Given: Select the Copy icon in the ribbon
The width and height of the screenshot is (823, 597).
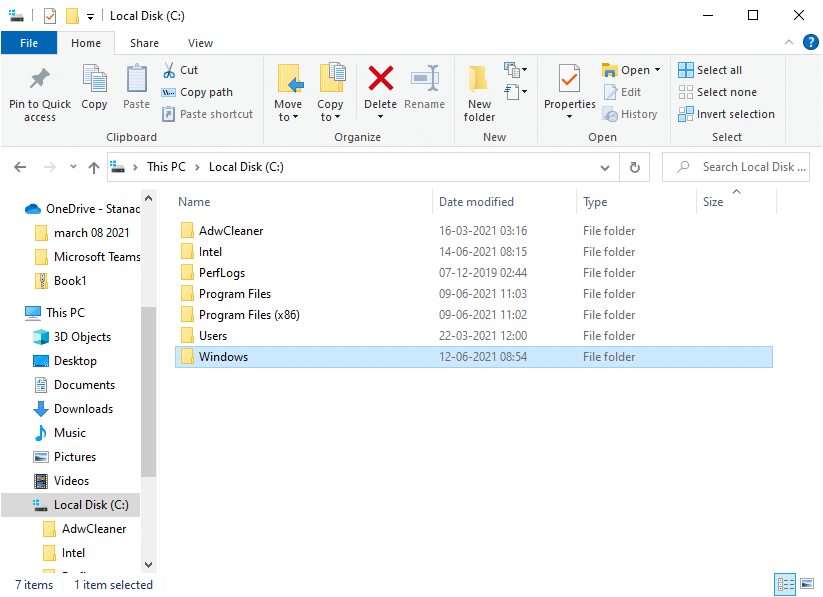Looking at the screenshot, I should coord(94,88).
